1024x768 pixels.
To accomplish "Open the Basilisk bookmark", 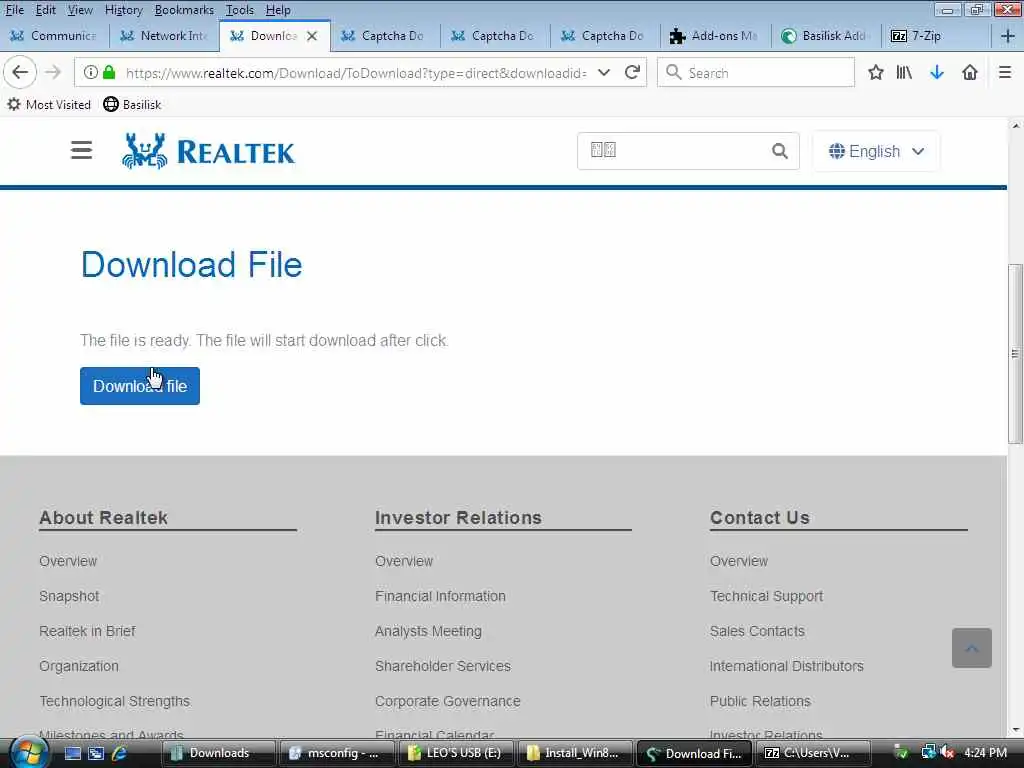I will (132, 104).
